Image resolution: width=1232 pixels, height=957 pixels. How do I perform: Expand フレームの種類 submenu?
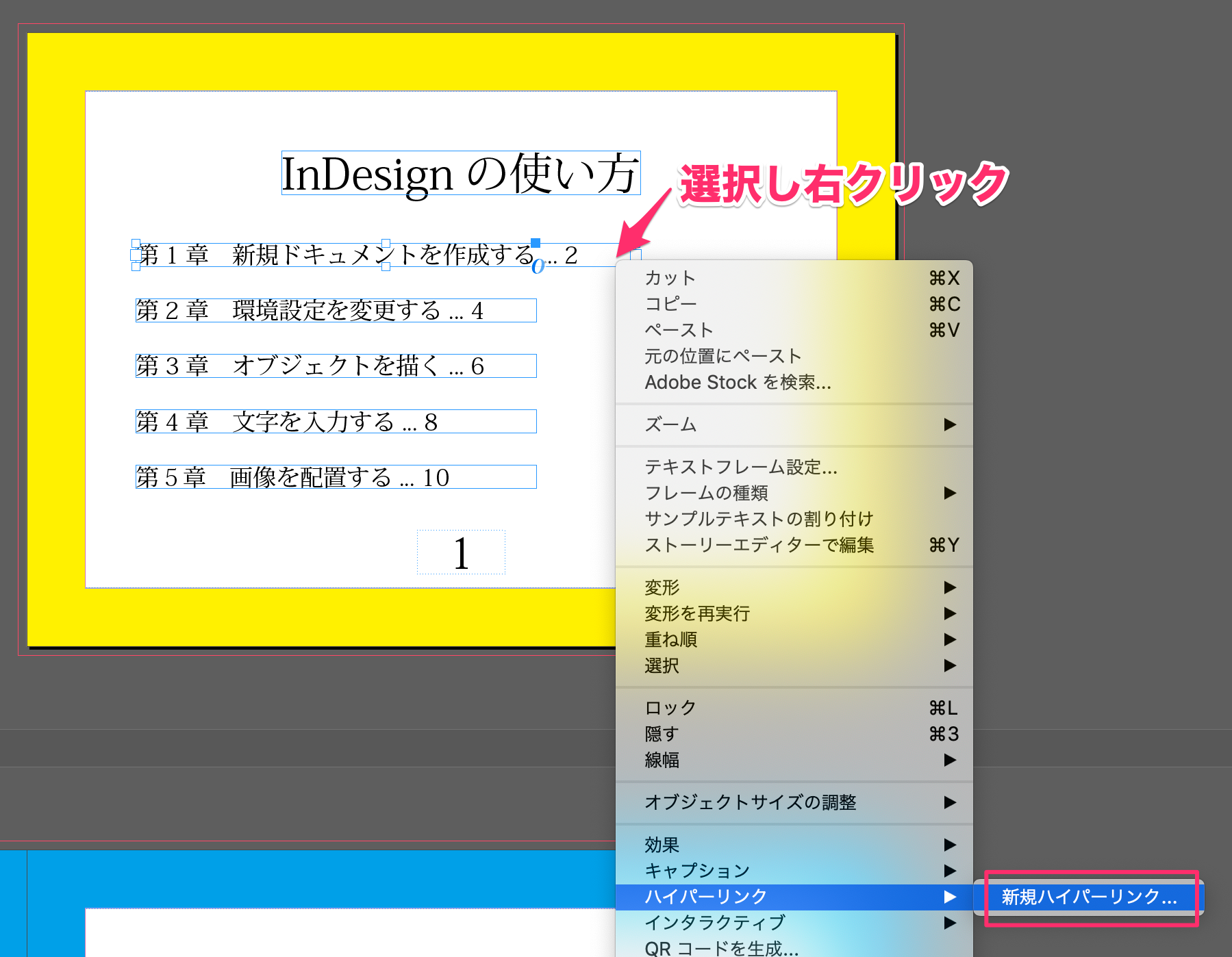click(794, 493)
